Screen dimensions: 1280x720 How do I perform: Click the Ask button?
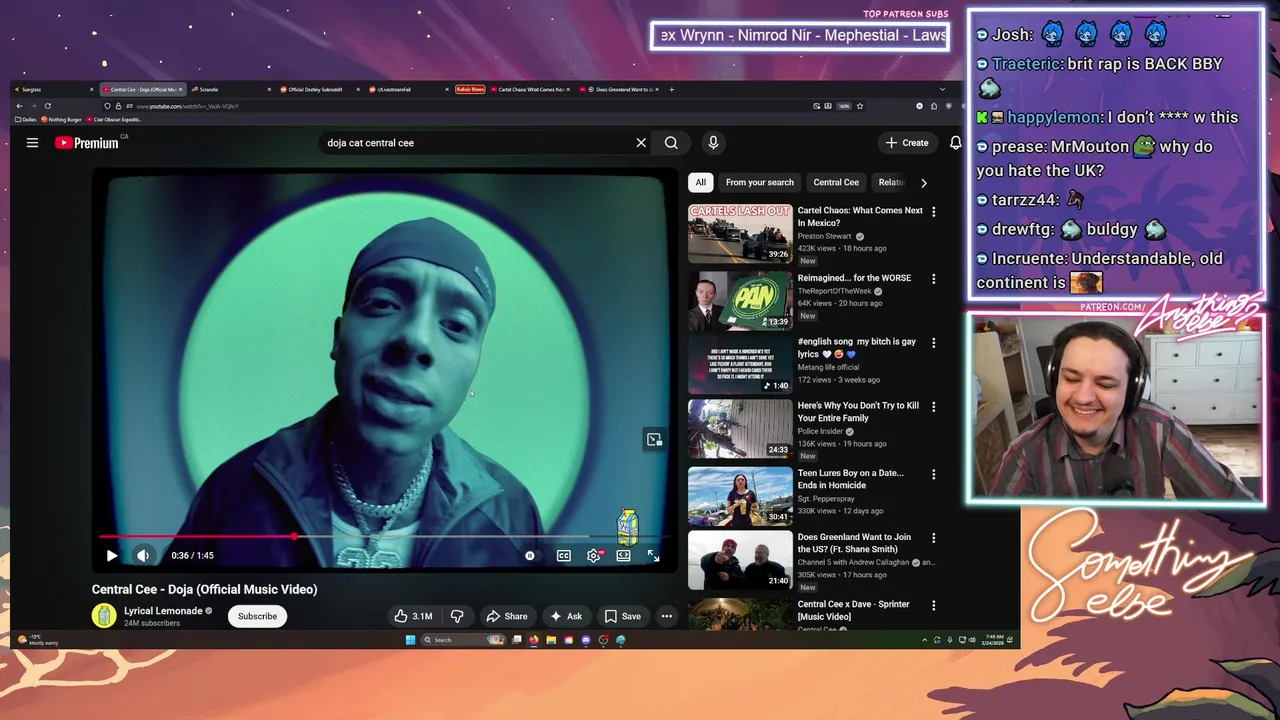[565, 616]
